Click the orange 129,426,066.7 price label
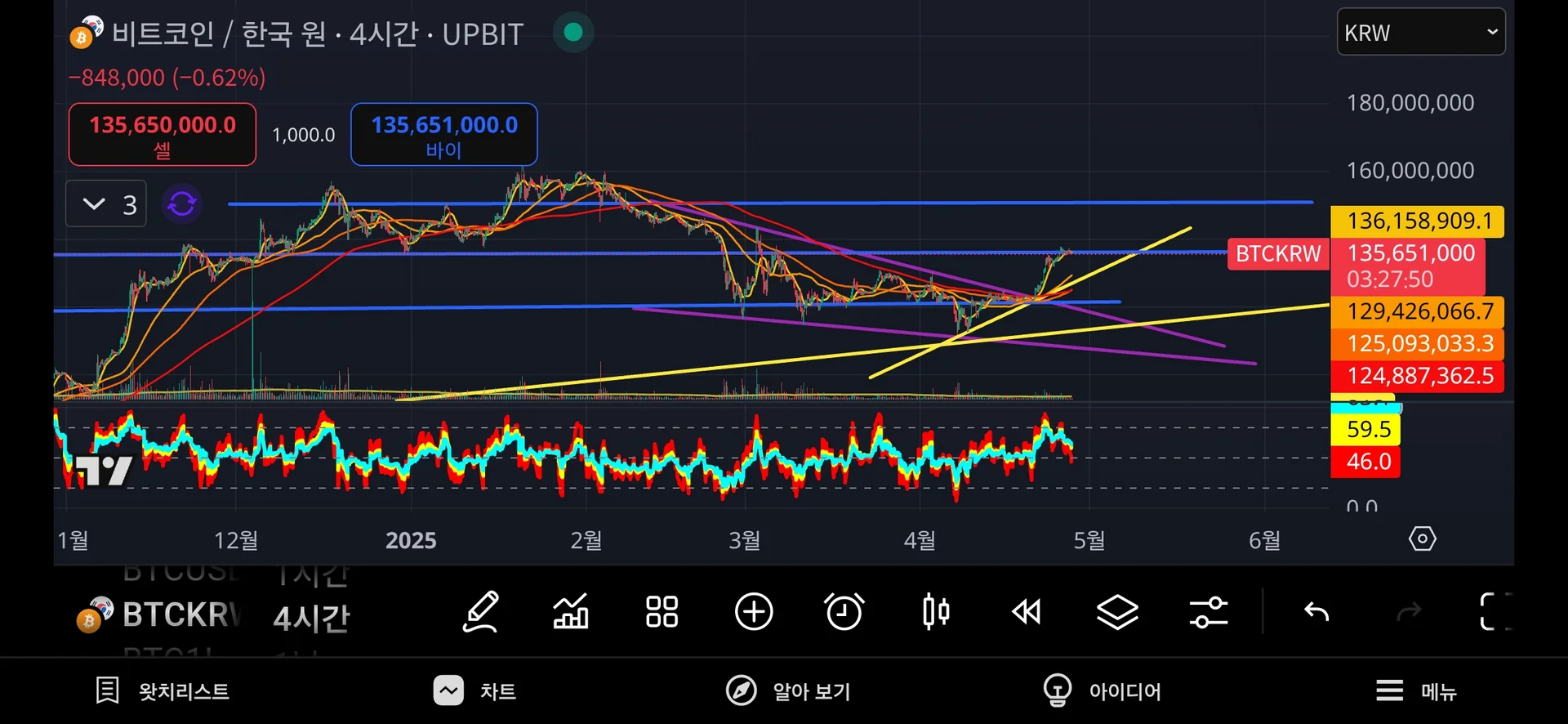The height and width of the screenshot is (724, 1568). pyautogui.click(x=1418, y=311)
